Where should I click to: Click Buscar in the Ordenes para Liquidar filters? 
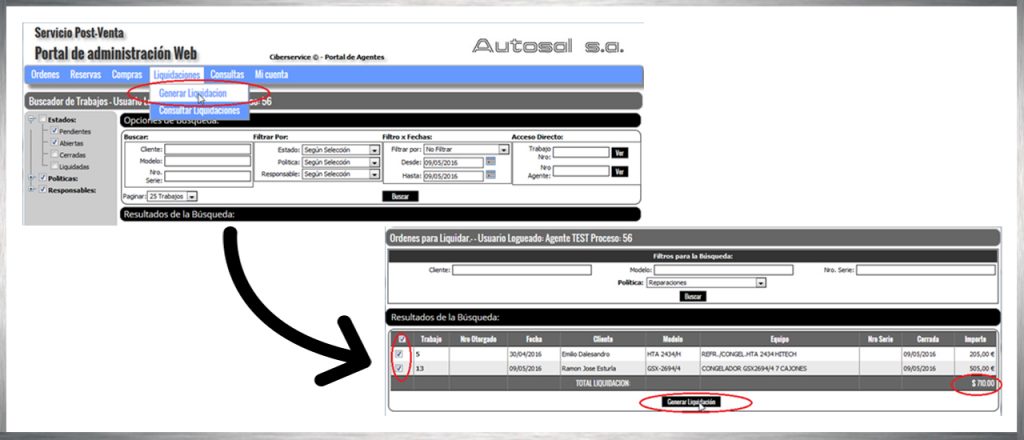[691, 297]
